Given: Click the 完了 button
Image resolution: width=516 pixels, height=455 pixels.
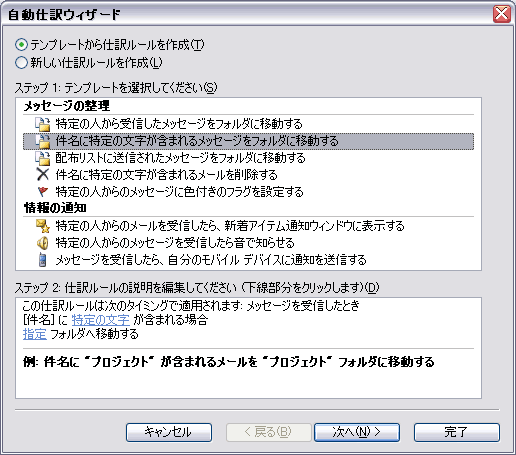Looking at the screenshot, I should click(457, 432).
